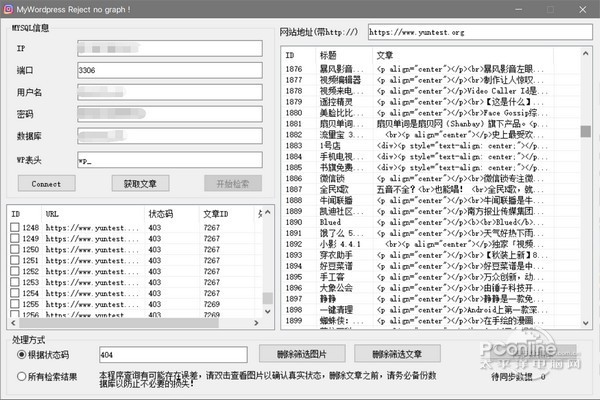Click the 文章 column header in articles list

(463, 56)
